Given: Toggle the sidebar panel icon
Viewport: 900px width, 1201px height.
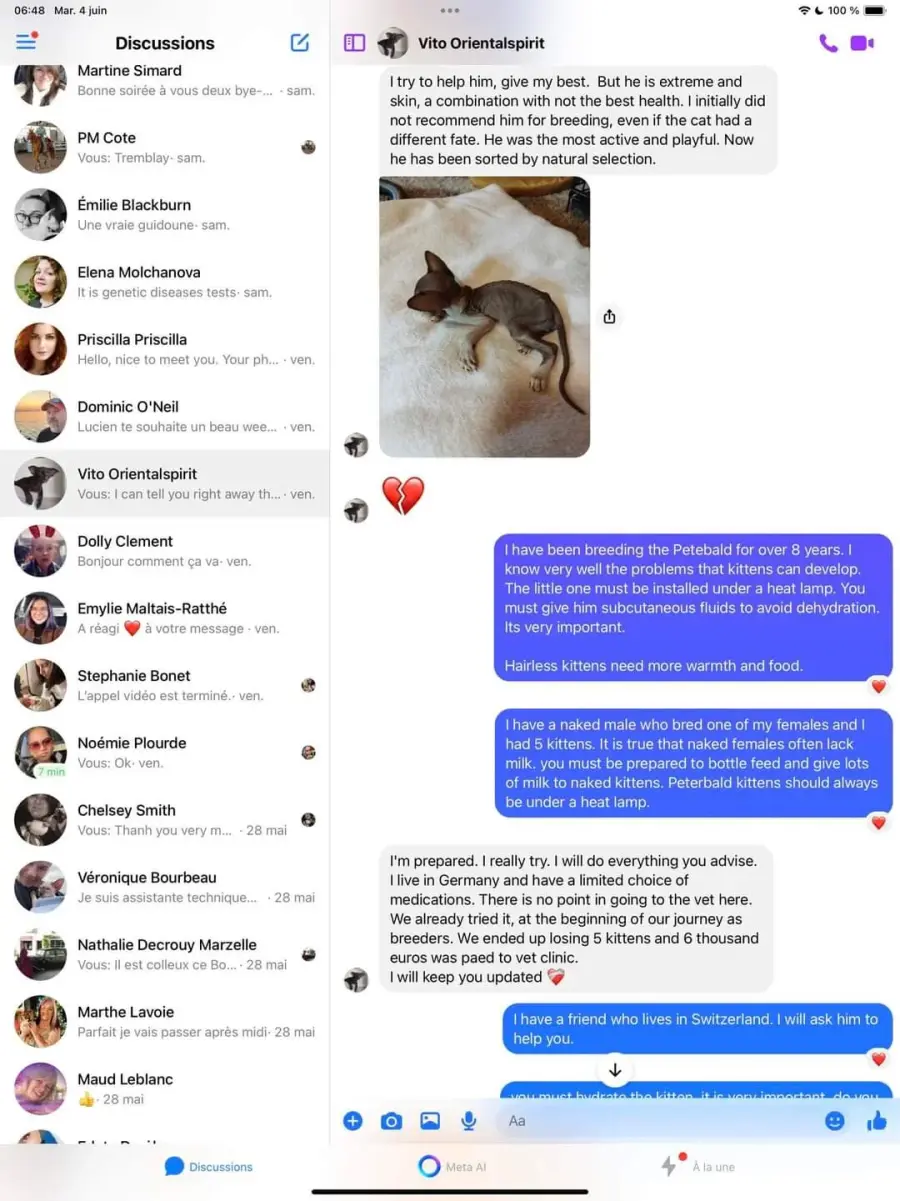Looking at the screenshot, I should pos(354,43).
